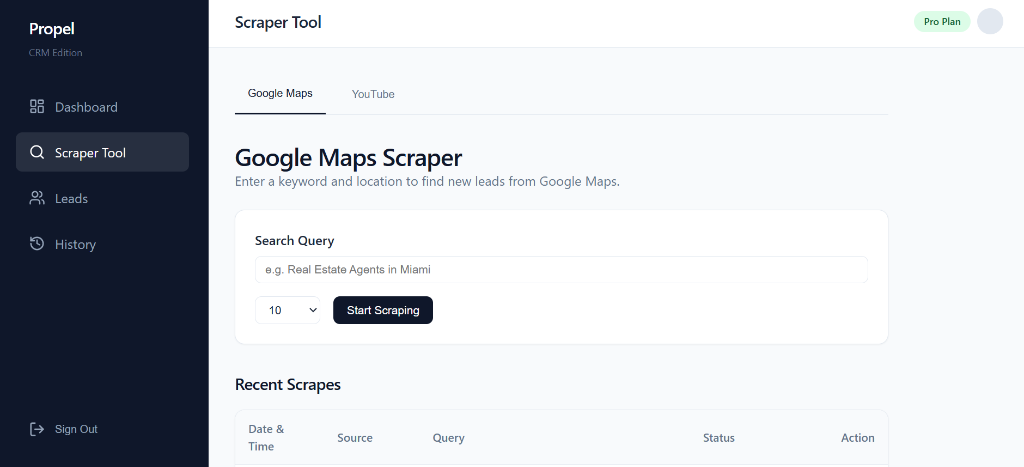Image resolution: width=1024 pixels, height=467 pixels.
Task: Click the Pro Plan badge
Action: (x=941, y=22)
